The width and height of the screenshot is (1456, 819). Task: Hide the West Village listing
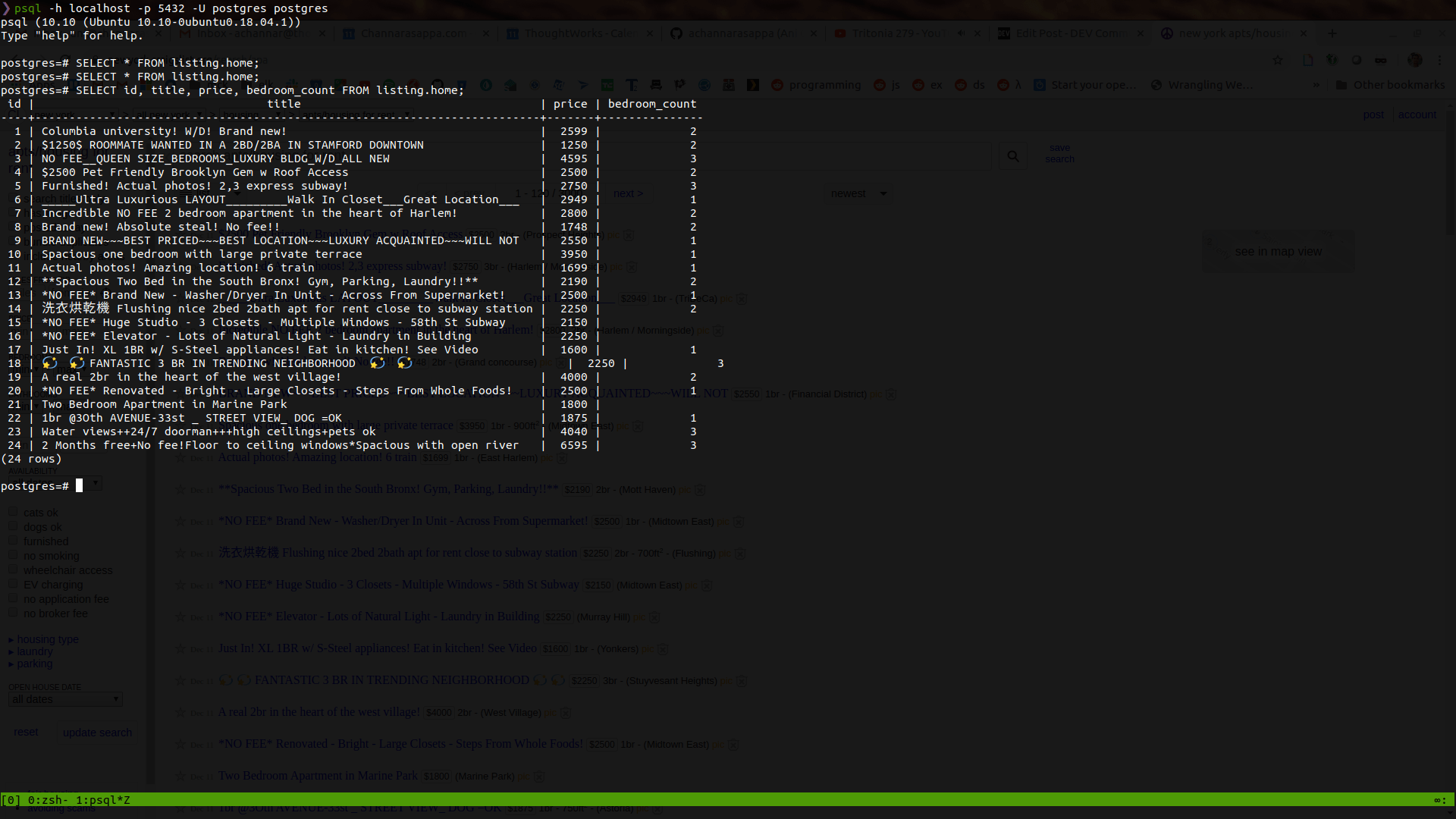(x=566, y=713)
